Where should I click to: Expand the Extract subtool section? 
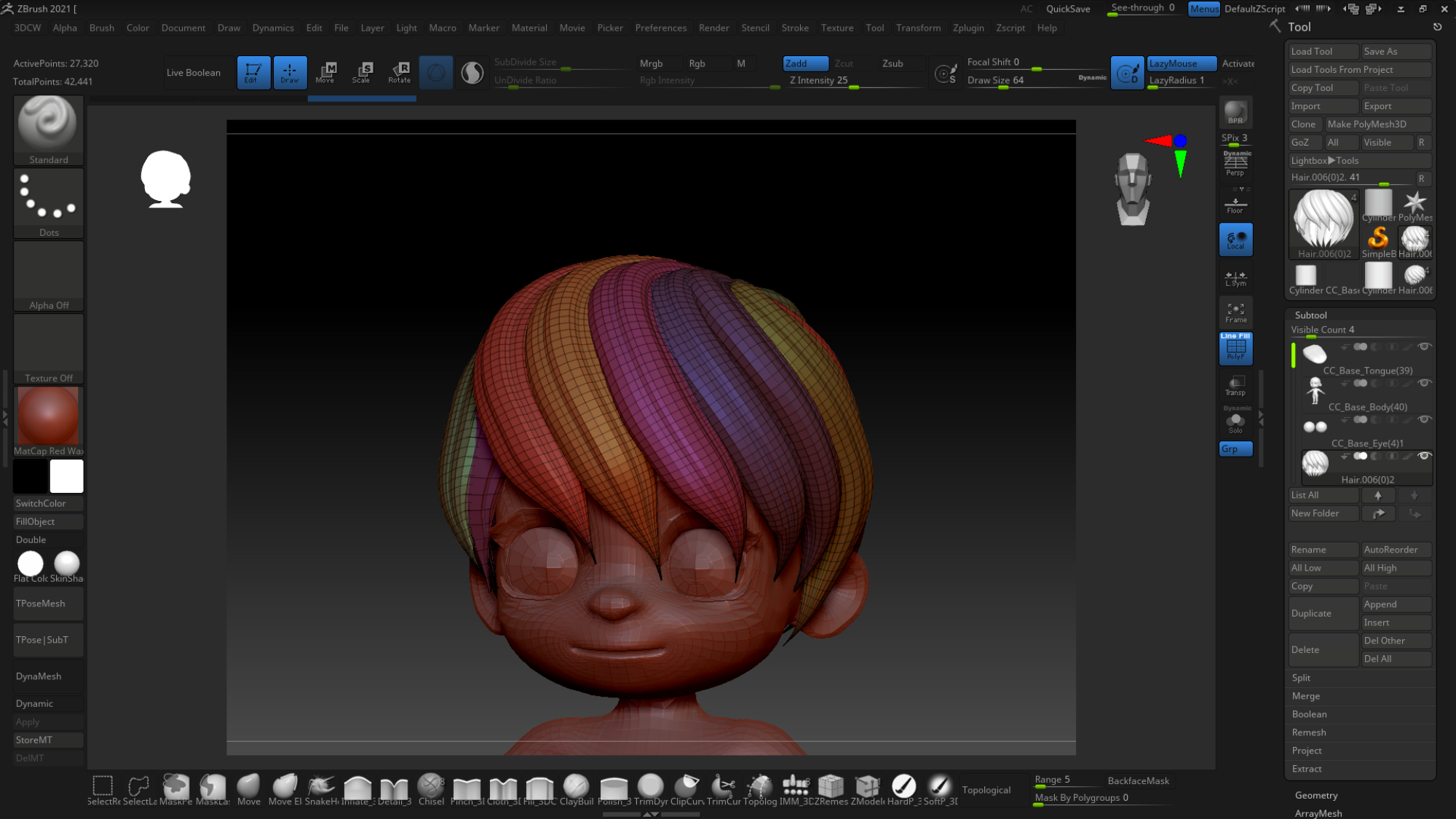1307,769
